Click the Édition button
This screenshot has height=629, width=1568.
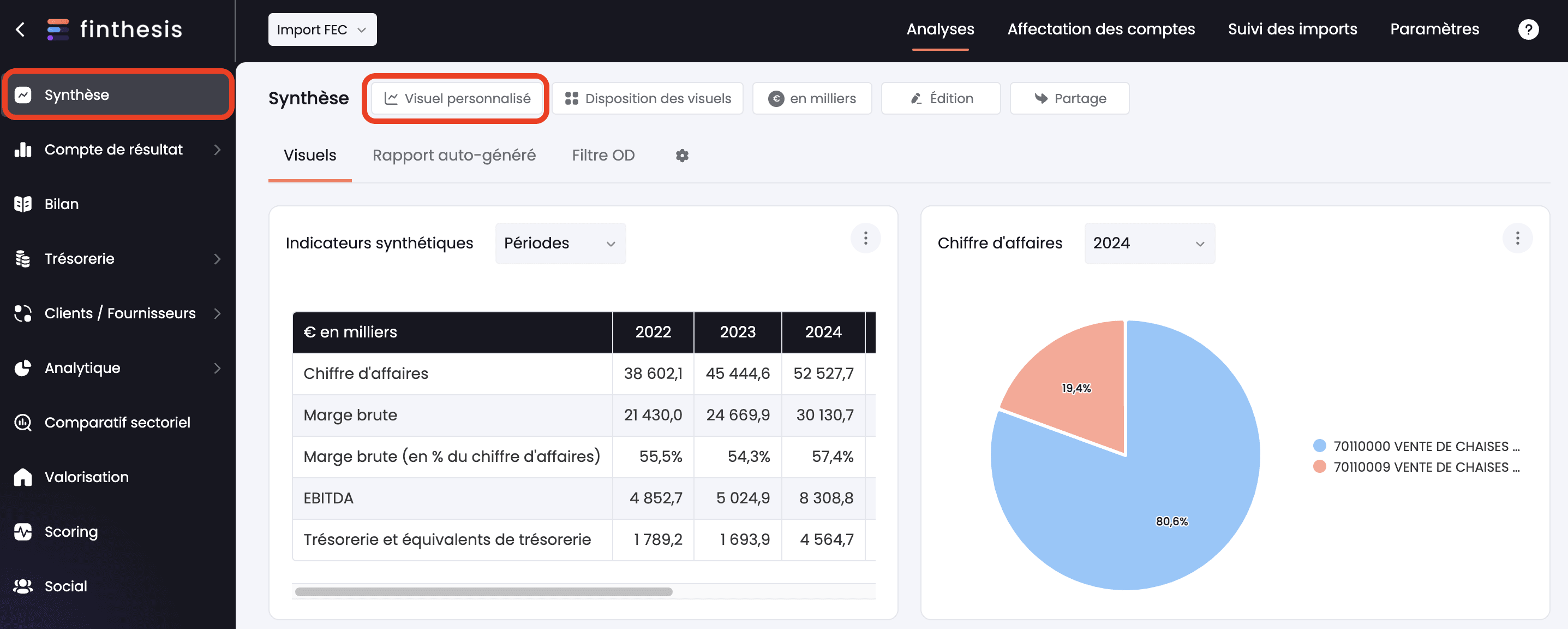941,99
